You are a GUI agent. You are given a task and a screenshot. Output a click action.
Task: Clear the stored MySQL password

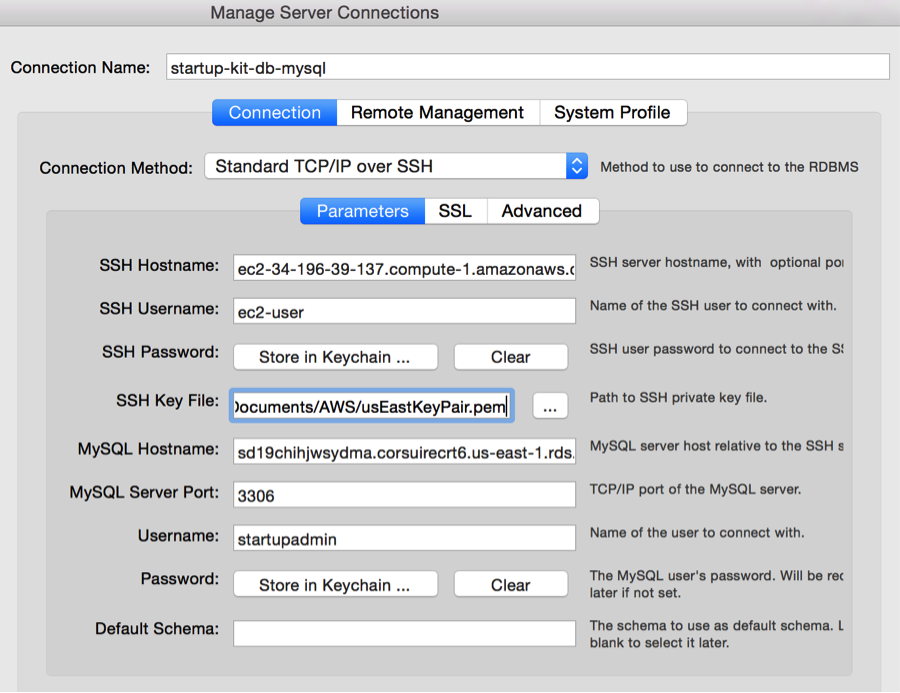click(x=510, y=584)
